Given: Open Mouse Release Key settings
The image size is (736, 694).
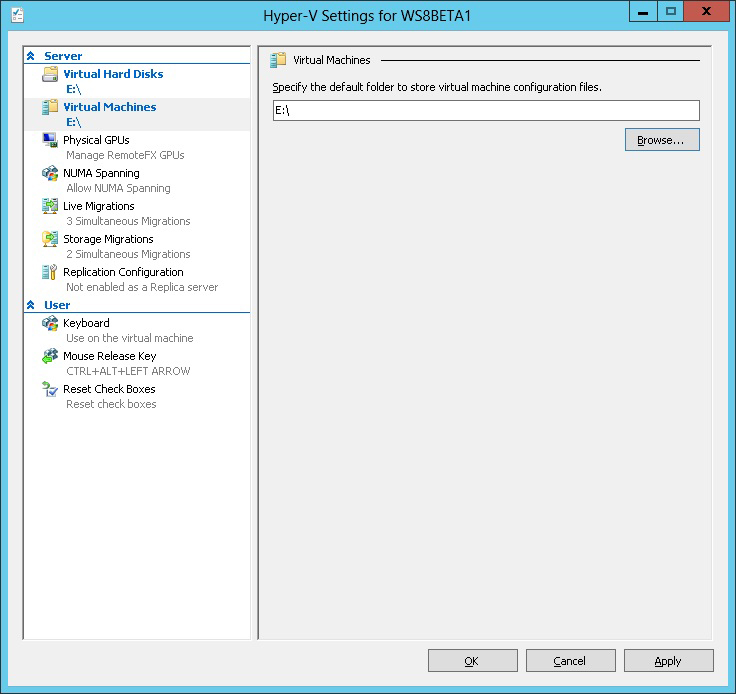Looking at the screenshot, I should click(x=109, y=356).
